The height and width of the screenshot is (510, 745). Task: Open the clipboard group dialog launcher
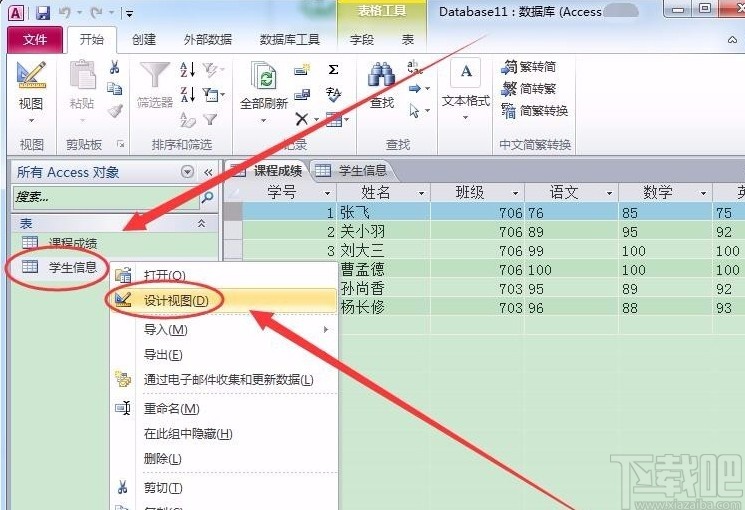[121, 144]
